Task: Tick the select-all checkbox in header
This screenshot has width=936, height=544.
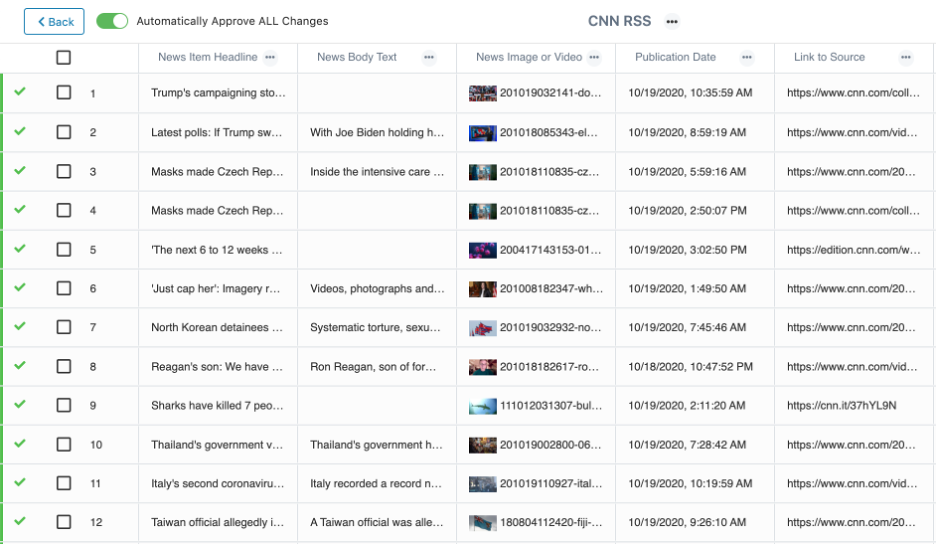Action: coord(63,57)
